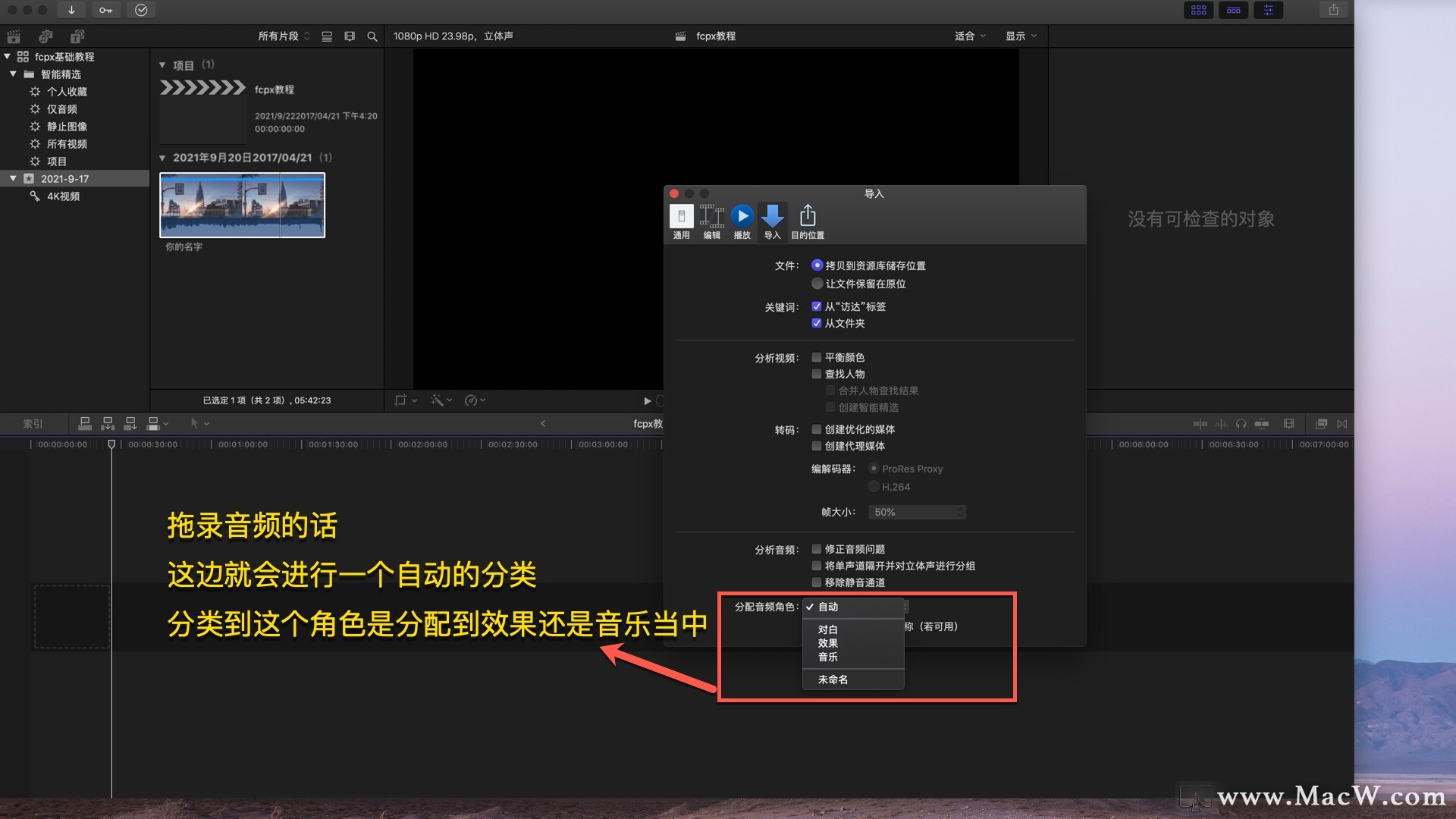Switch to 目的位置 preferences tab
Image resolution: width=1456 pixels, height=819 pixels.
click(x=808, y=222)
